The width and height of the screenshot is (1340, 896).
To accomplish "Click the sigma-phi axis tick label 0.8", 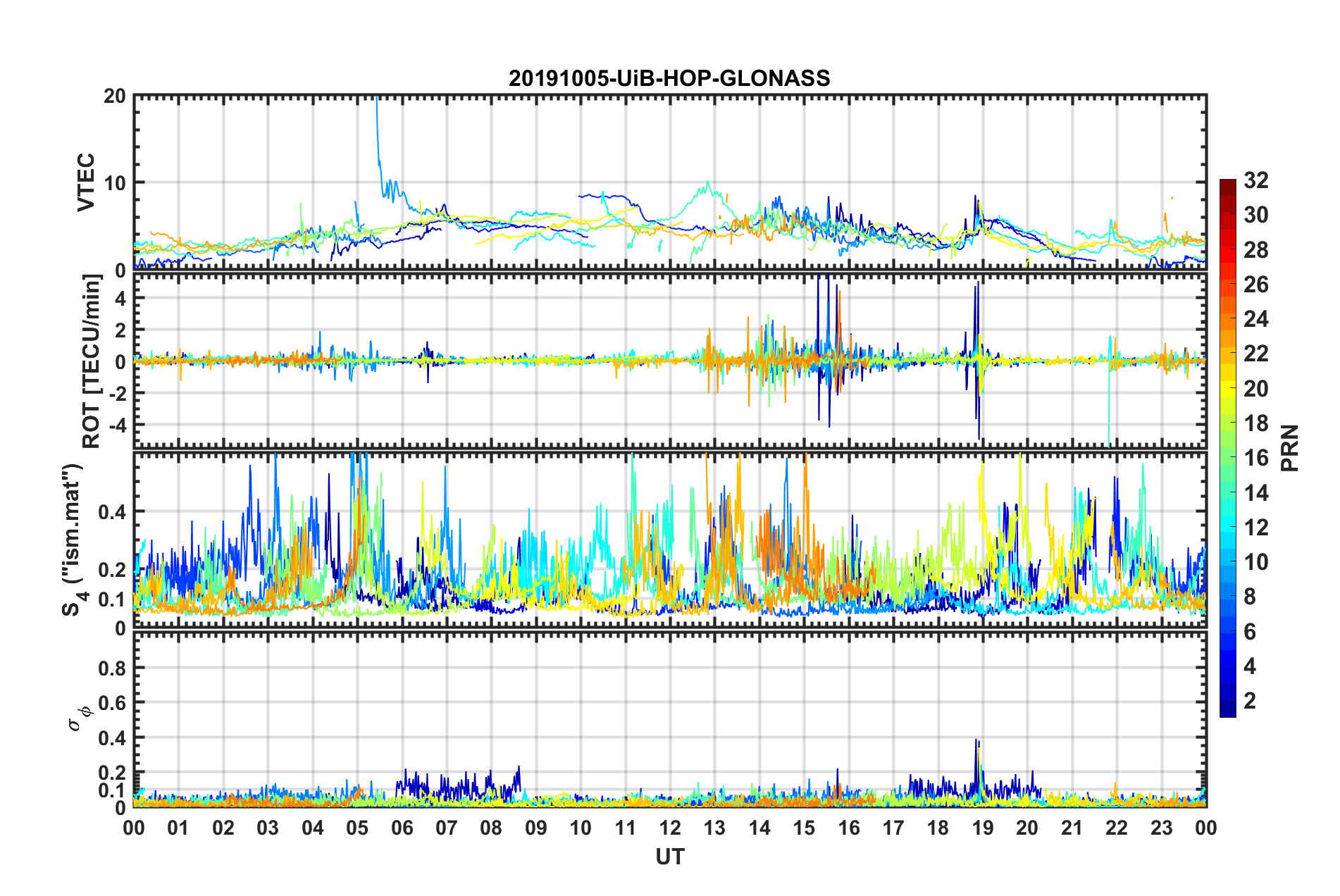I will [112, 668].
